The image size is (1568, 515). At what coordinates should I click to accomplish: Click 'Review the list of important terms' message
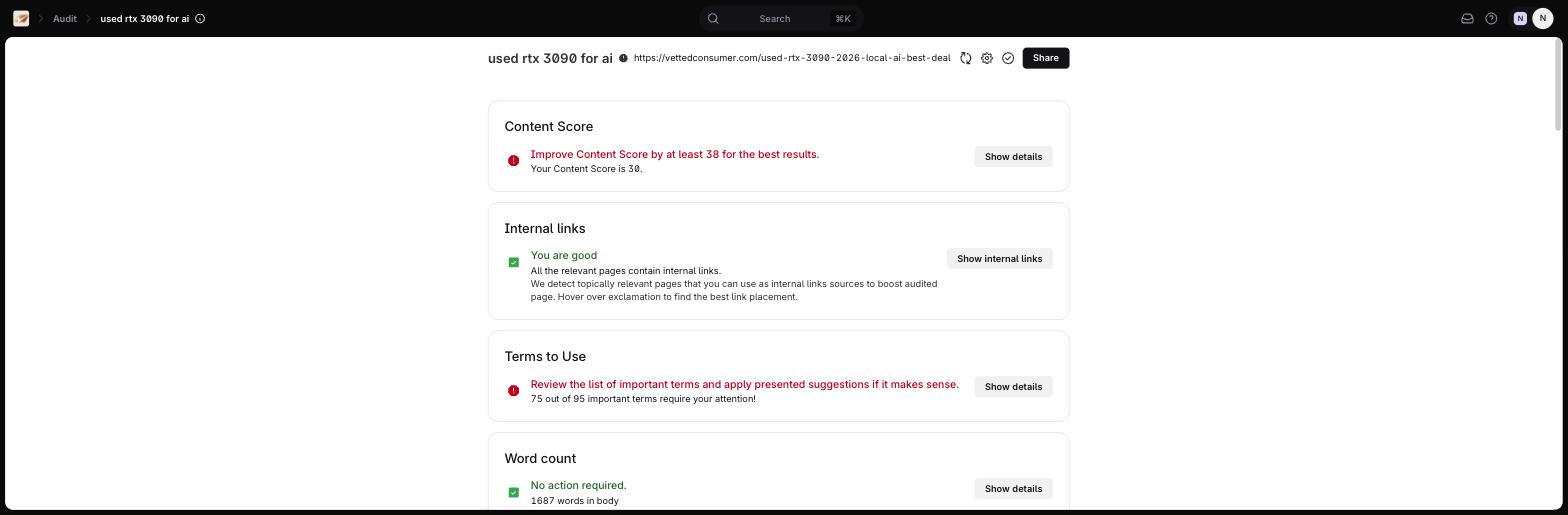click(745, 384)
